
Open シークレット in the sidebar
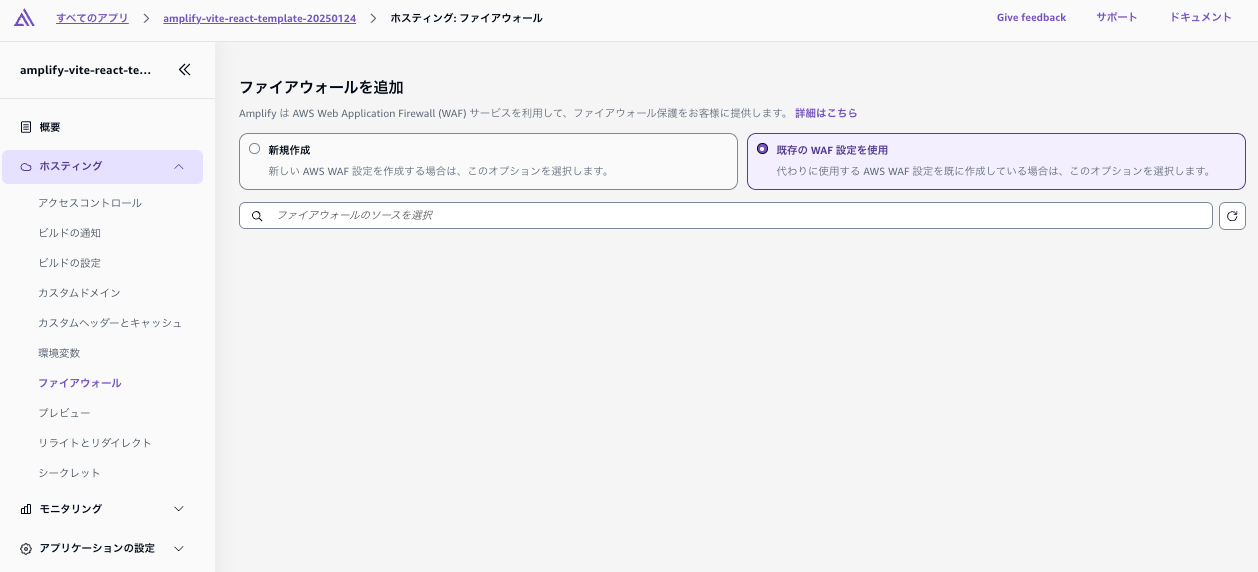pyautogui.click(x=69, y=473)
